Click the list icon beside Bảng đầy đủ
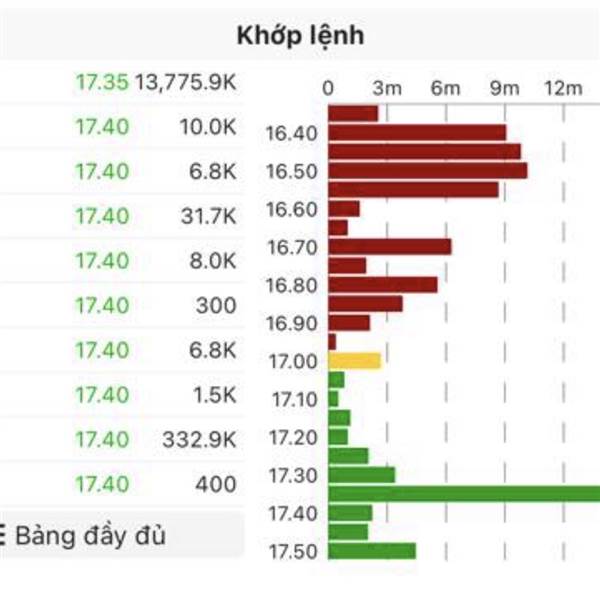This screenshot has height=600, width=600. [x=3, y=535]
